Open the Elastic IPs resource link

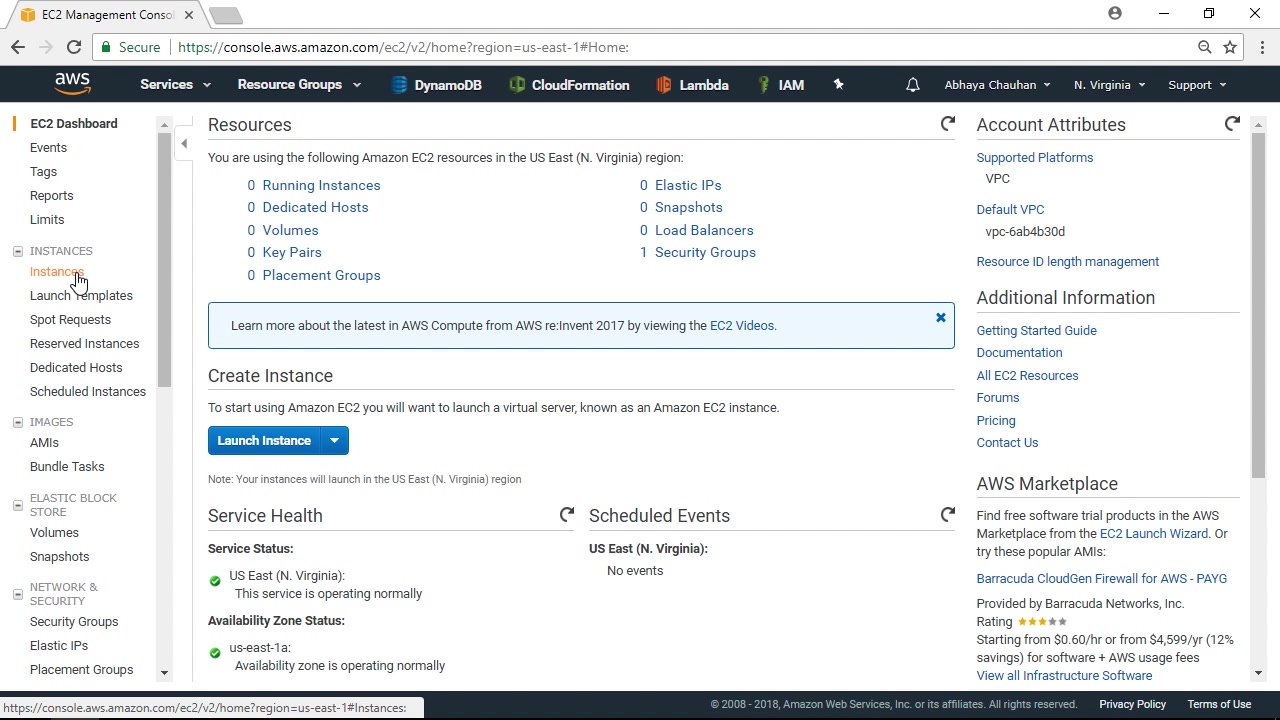(688, 185)
